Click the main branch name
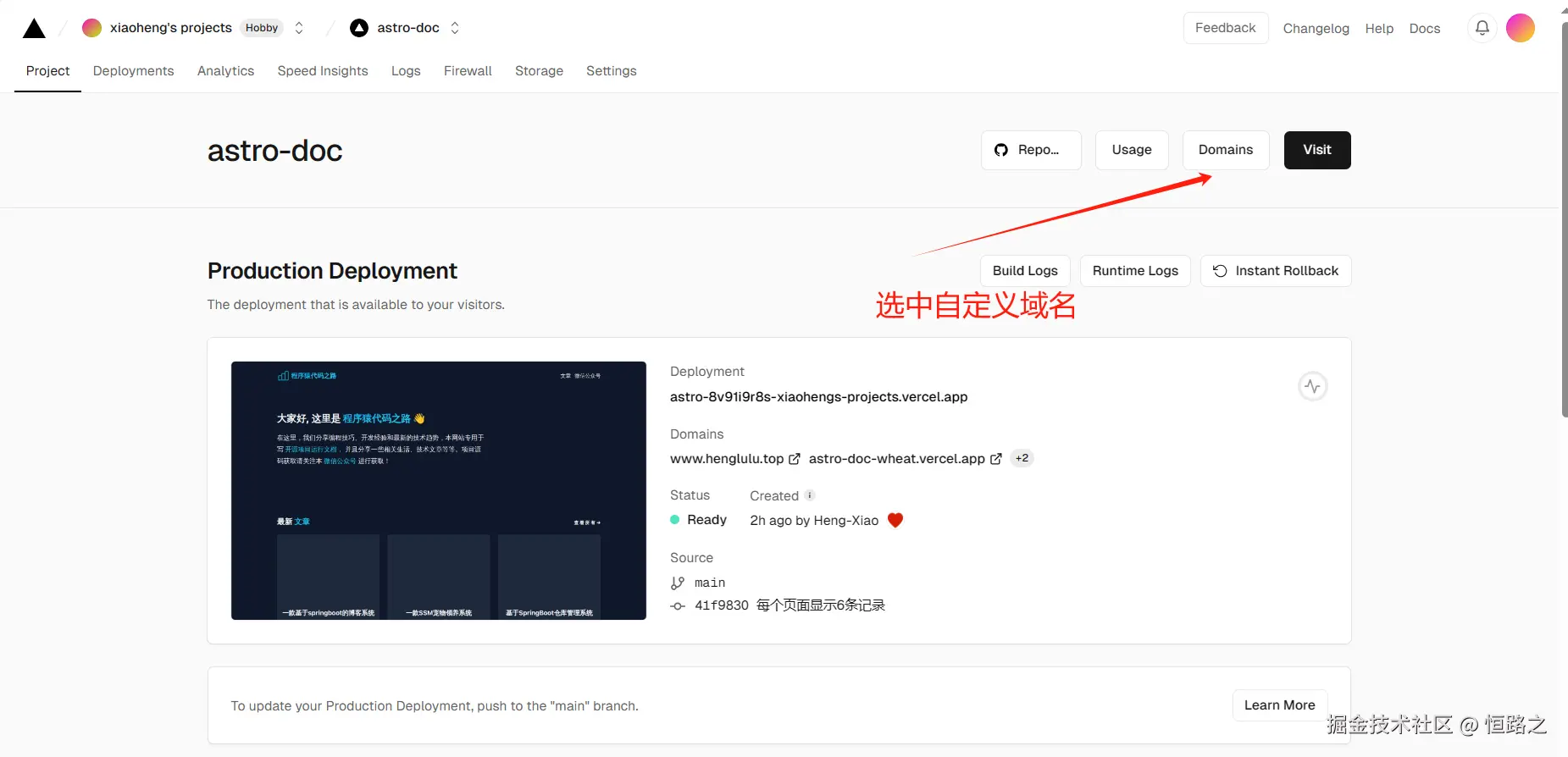The height and width of the screenshot is (757, 1568). [x=710, y=583]
